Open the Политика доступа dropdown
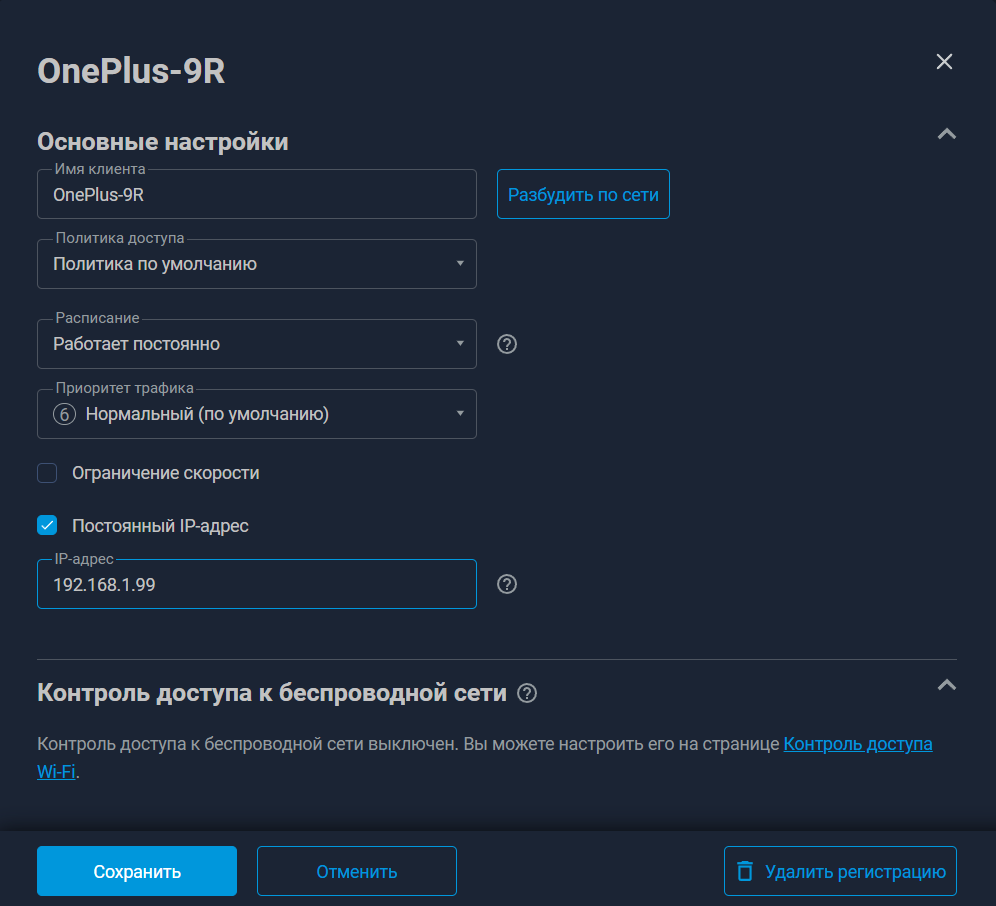996x906 pixels. coord(257,264)
